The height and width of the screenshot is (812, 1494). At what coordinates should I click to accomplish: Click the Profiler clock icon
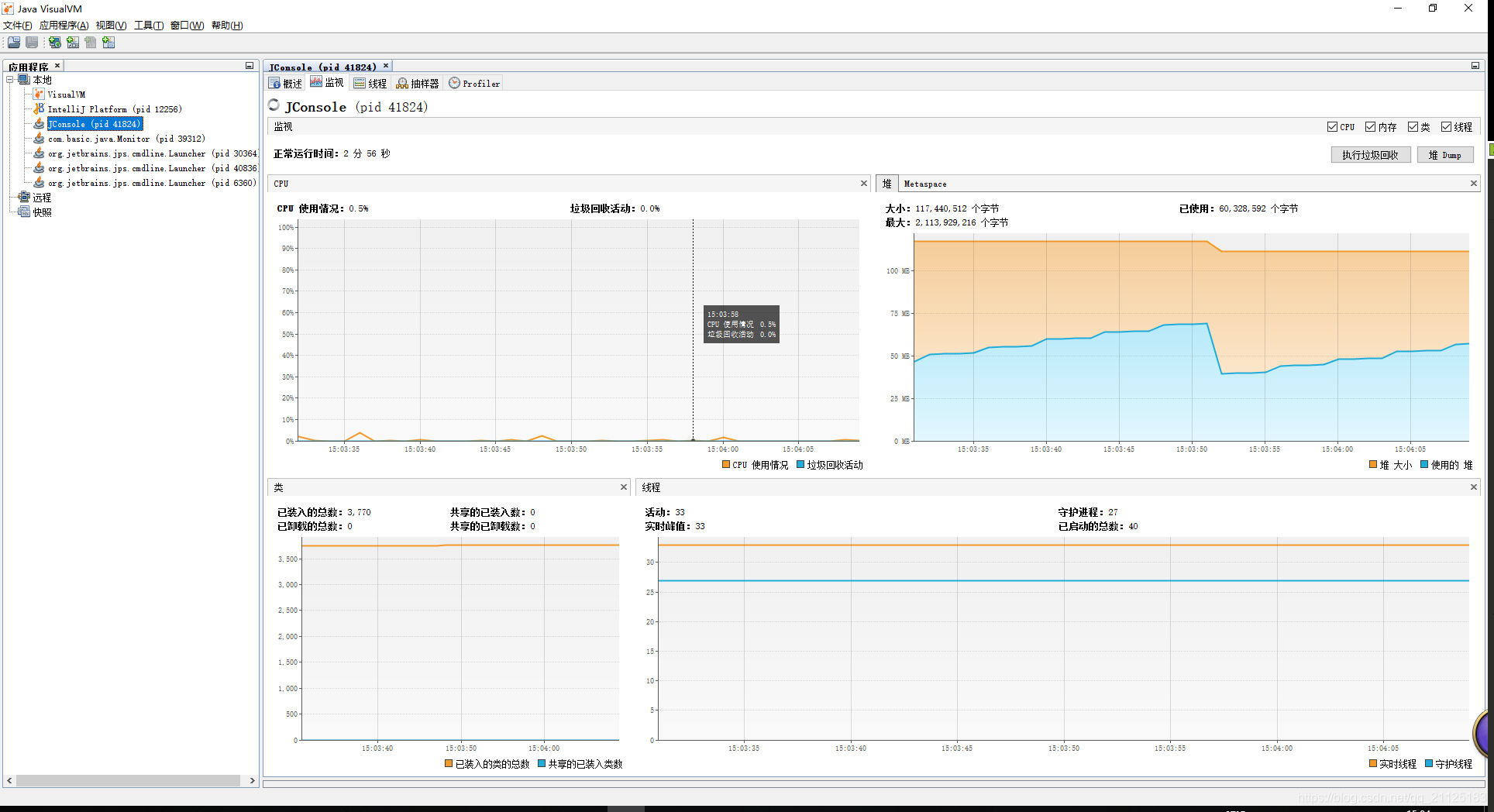(x=454, y=83)
